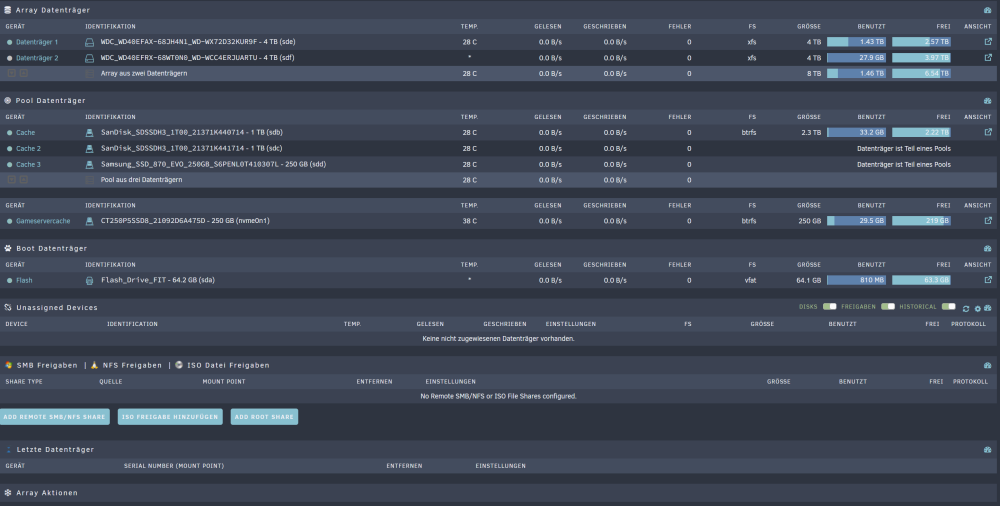Image resolution: width=1000 pixels, height=506 pixels.
Task: Click Add Remote SMB/NFS Share button
Action: point(55,417)
